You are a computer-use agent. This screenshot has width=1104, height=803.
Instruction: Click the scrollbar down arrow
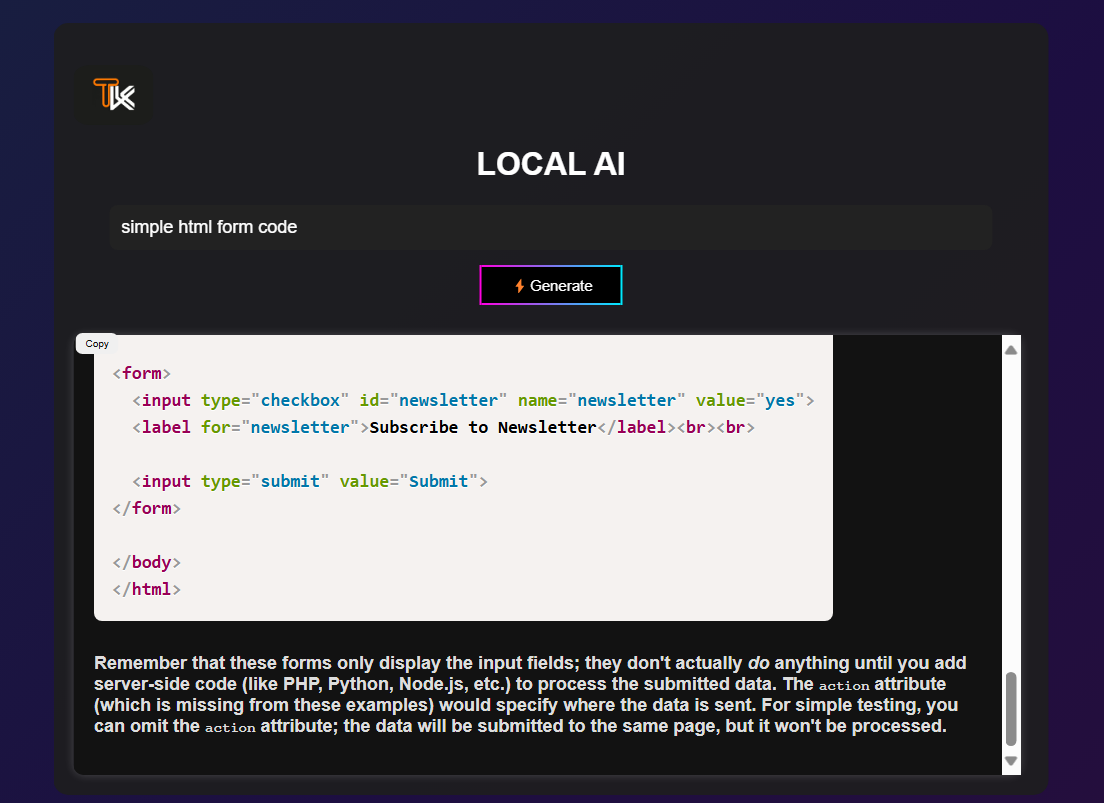click(1011, 761)
